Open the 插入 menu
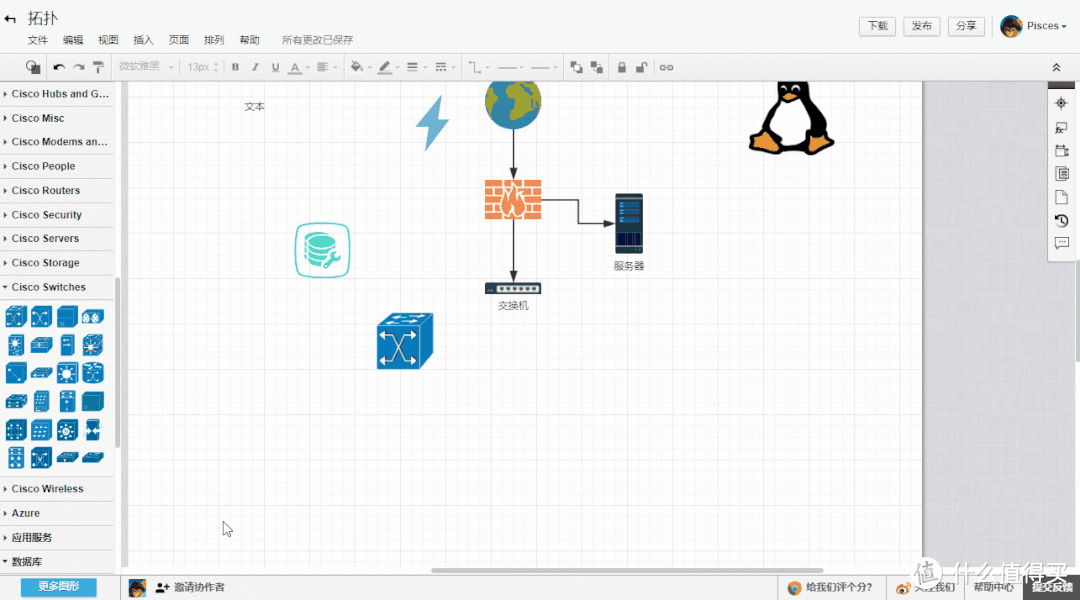The image size is (1080, 600). point(143,40)
